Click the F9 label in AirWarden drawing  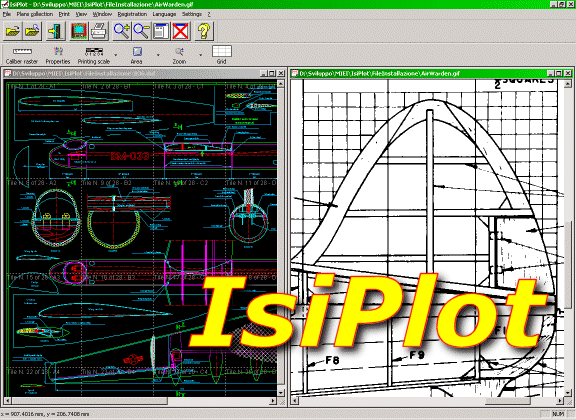point(417,355)
